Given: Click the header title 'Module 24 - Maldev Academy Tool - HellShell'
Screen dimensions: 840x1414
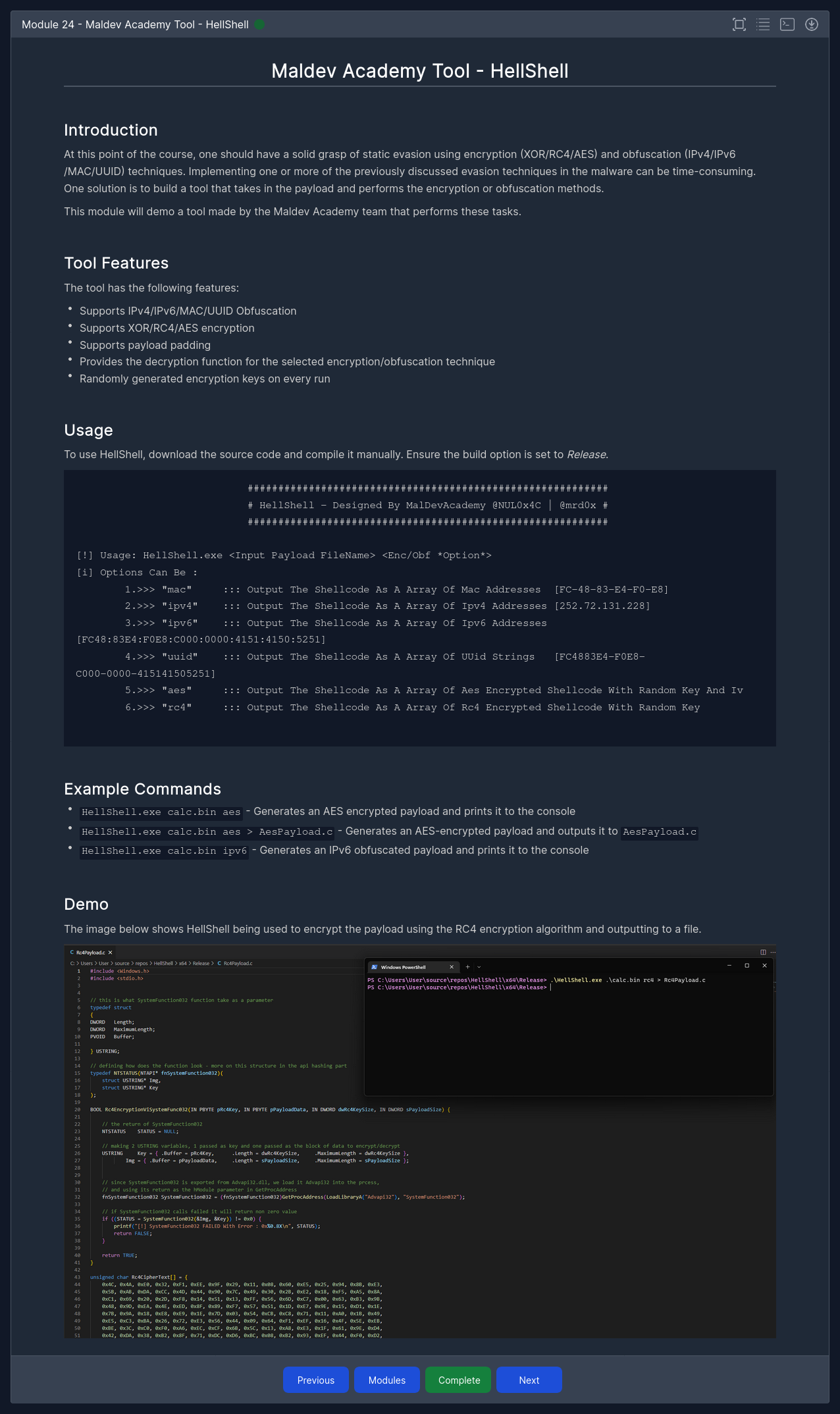Looking at the screenshot, I should [135, 24].
